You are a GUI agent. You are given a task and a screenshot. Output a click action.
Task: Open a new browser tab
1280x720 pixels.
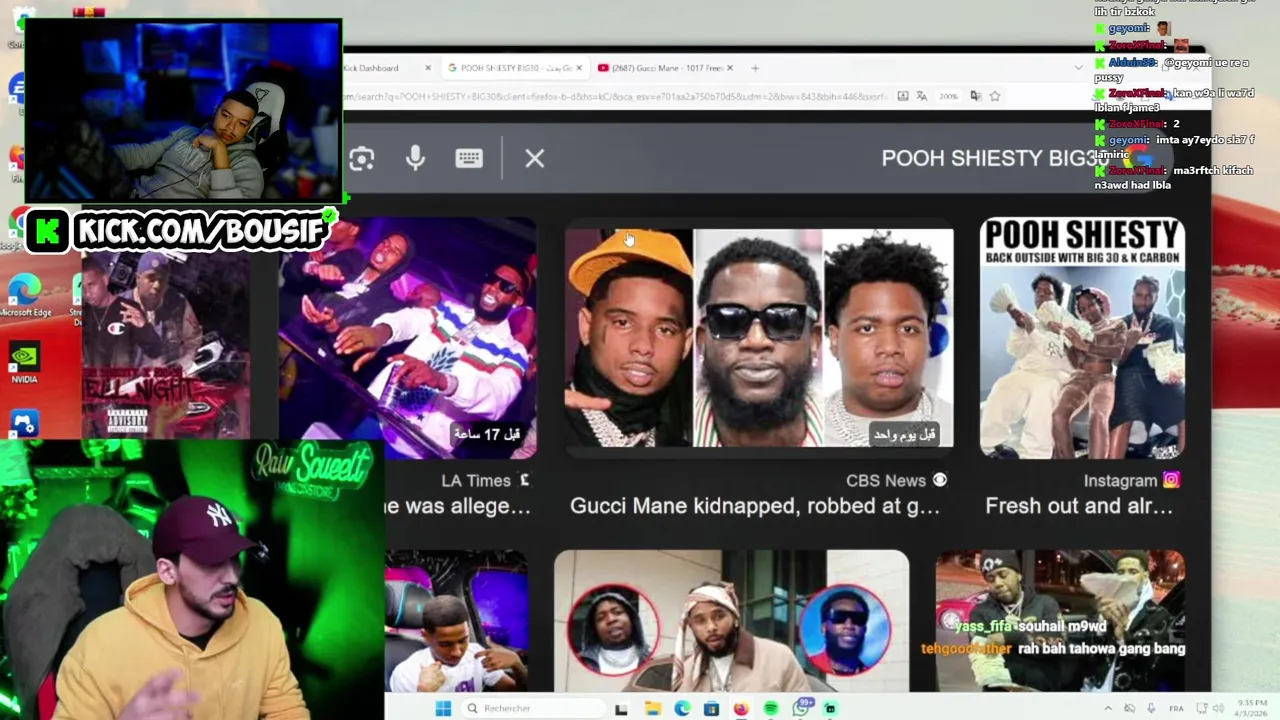click(755, 68)
